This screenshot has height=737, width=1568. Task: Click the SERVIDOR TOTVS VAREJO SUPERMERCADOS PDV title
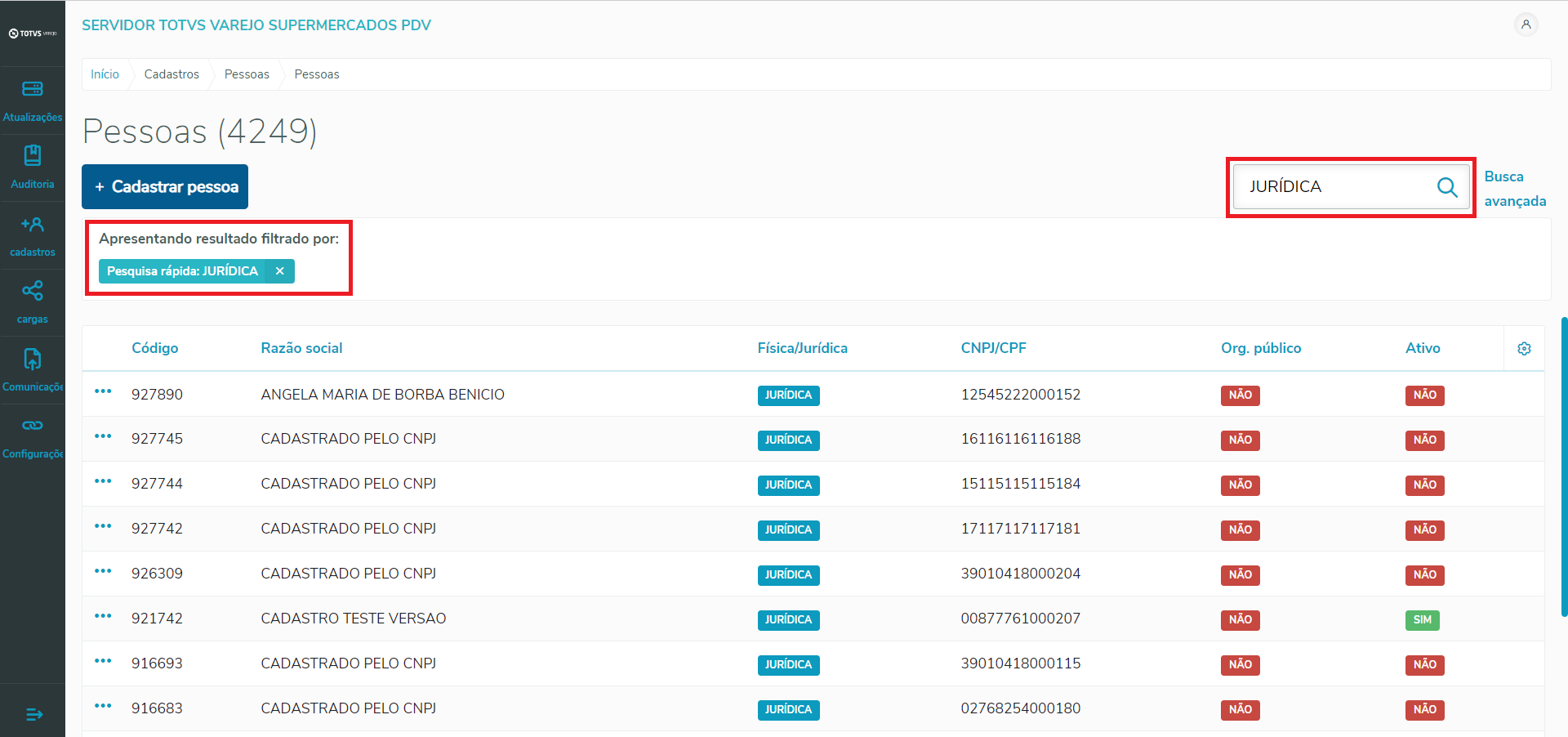coord(256,25)
